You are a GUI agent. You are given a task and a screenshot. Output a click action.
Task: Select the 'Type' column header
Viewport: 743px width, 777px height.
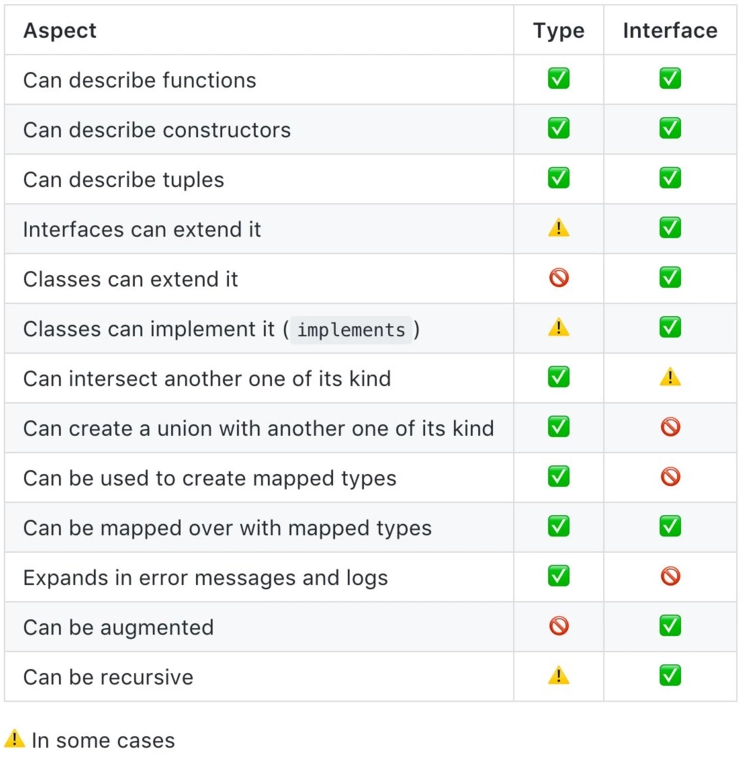[559, 31]
